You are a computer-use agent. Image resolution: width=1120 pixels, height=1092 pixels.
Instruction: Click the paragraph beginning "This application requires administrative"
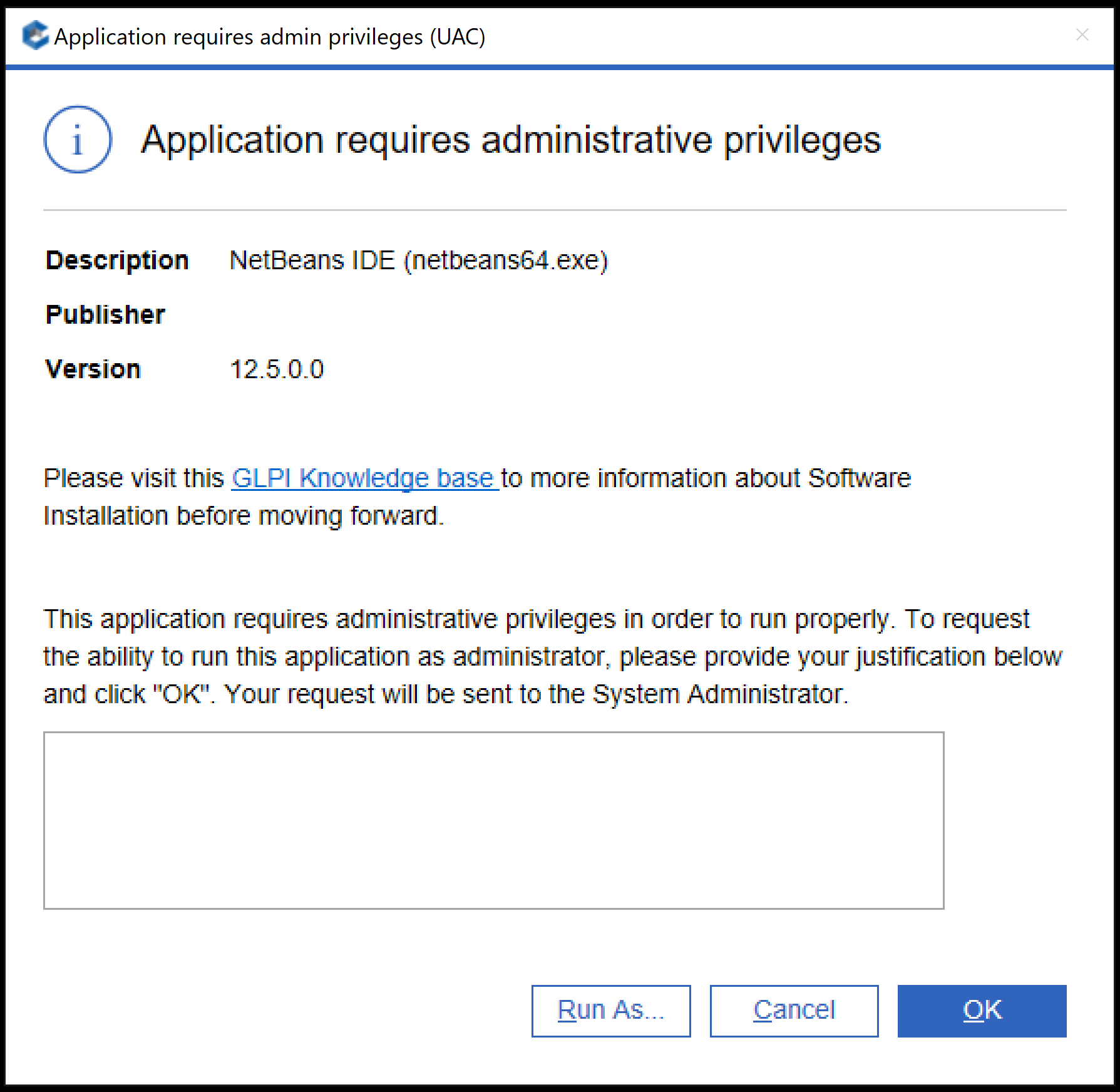click(553, 657)
